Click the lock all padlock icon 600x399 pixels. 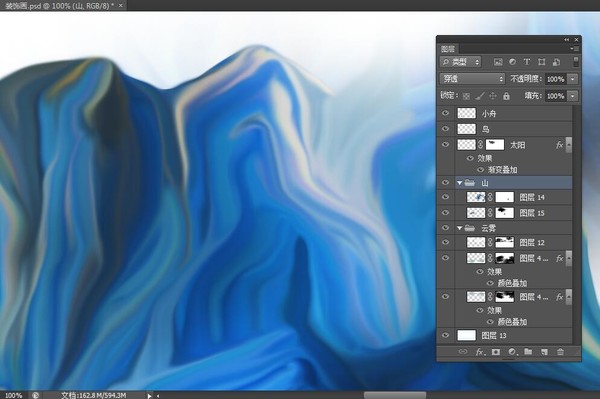coord(506,96)
